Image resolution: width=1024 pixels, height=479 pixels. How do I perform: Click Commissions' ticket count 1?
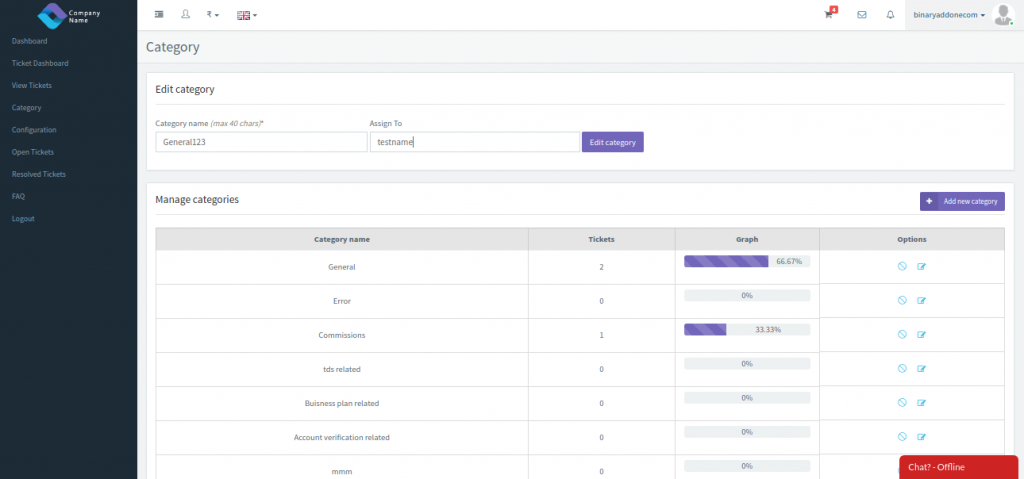pos(601,335)
